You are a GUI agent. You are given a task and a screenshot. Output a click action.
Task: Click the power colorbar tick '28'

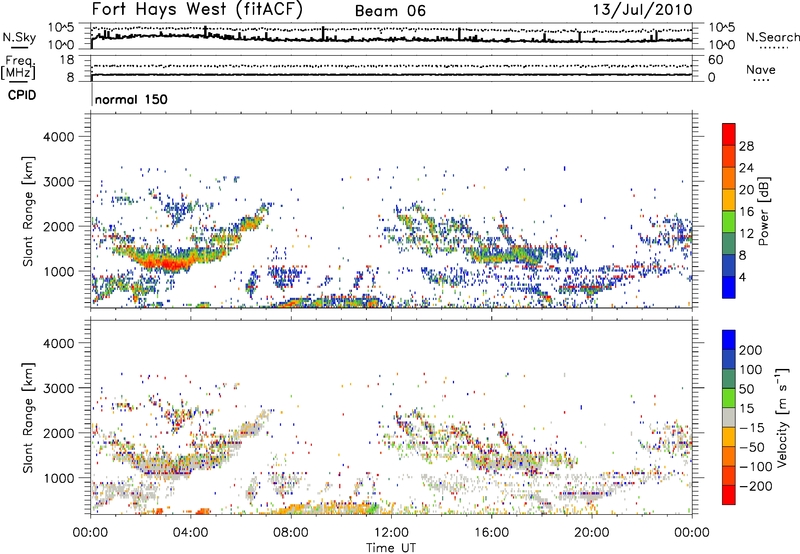pos(746,146)
